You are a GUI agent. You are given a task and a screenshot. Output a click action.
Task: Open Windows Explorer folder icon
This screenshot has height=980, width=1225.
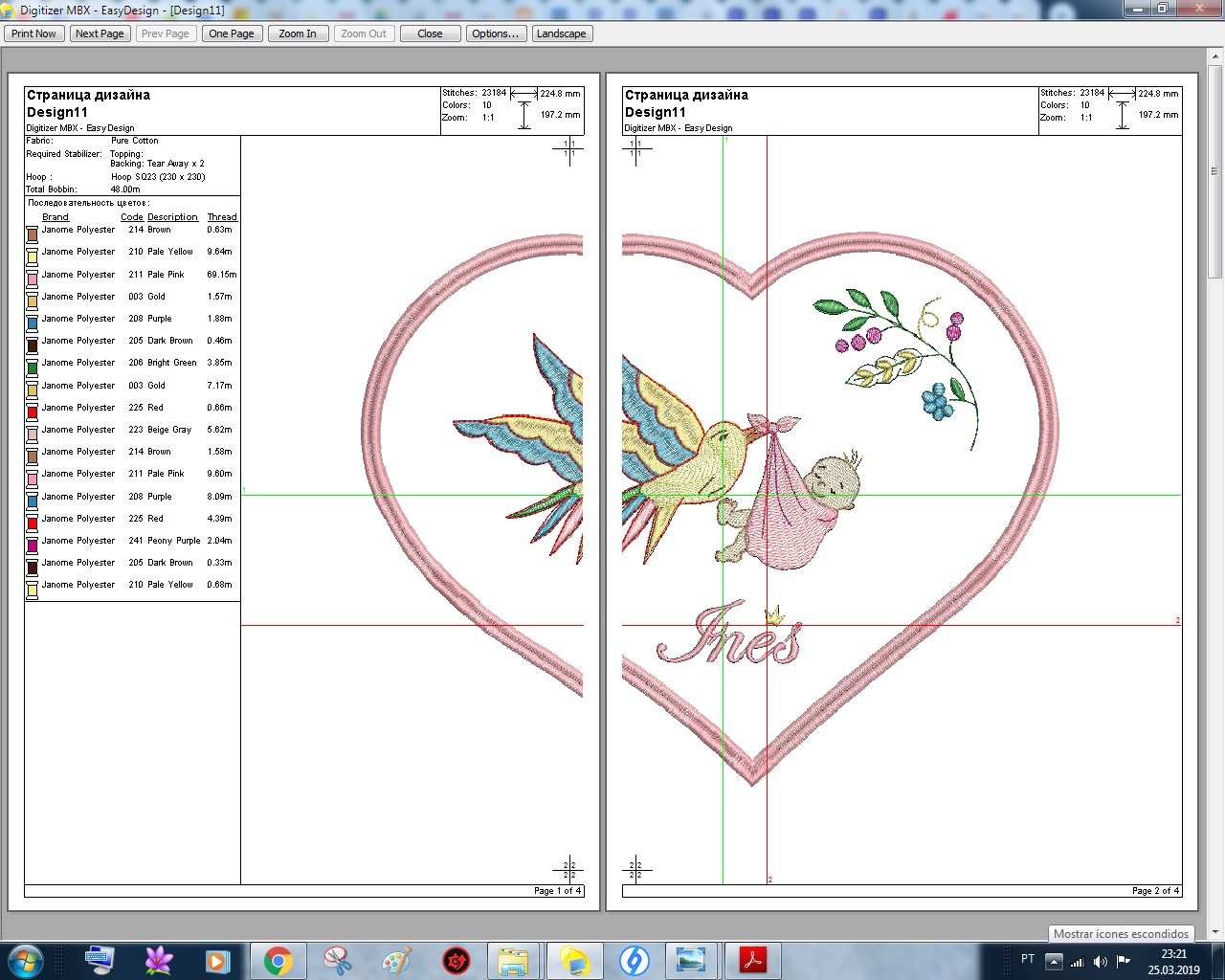tap(514, 960)
